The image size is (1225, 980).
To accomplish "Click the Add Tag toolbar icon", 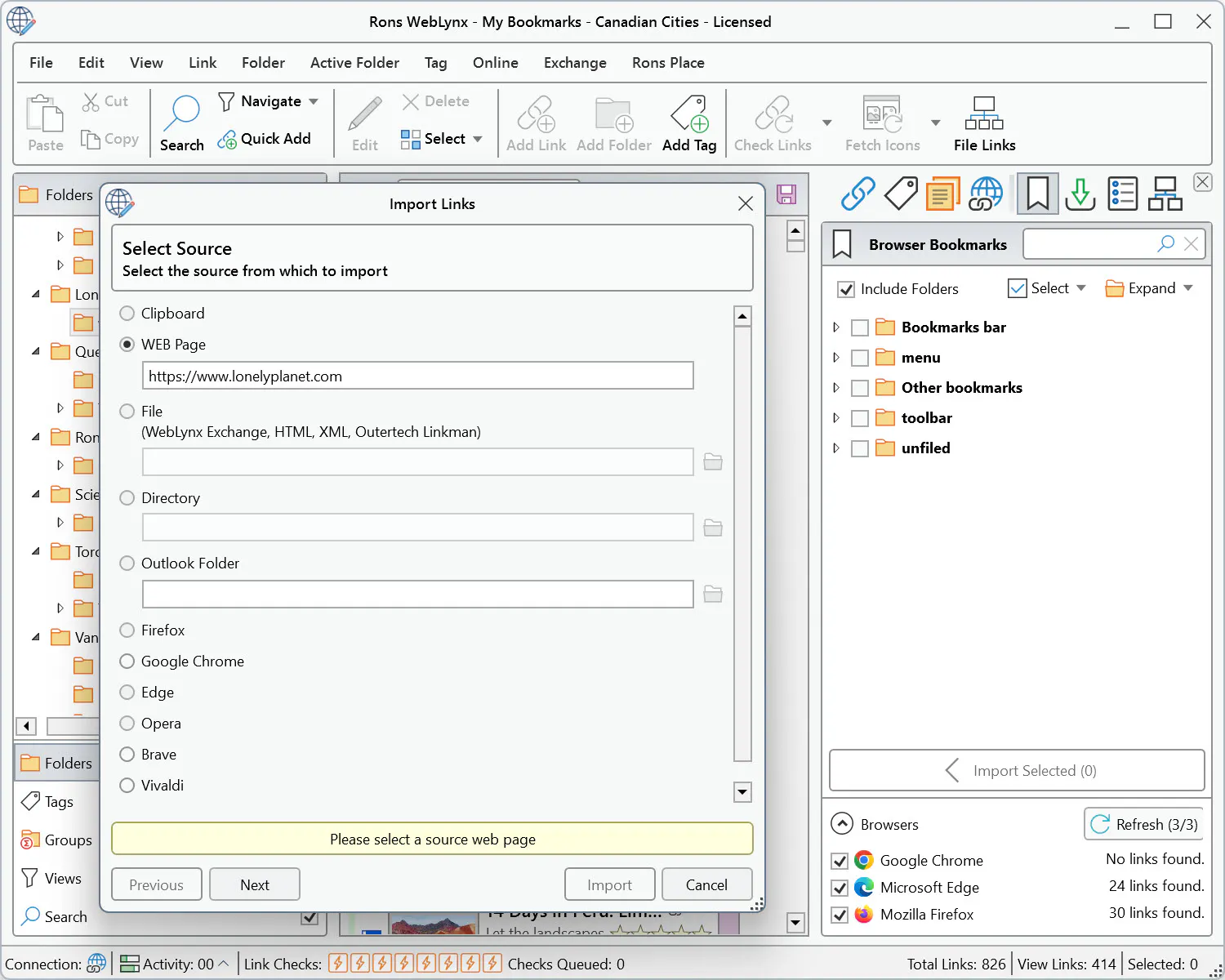I will click(x=689, y=114).
